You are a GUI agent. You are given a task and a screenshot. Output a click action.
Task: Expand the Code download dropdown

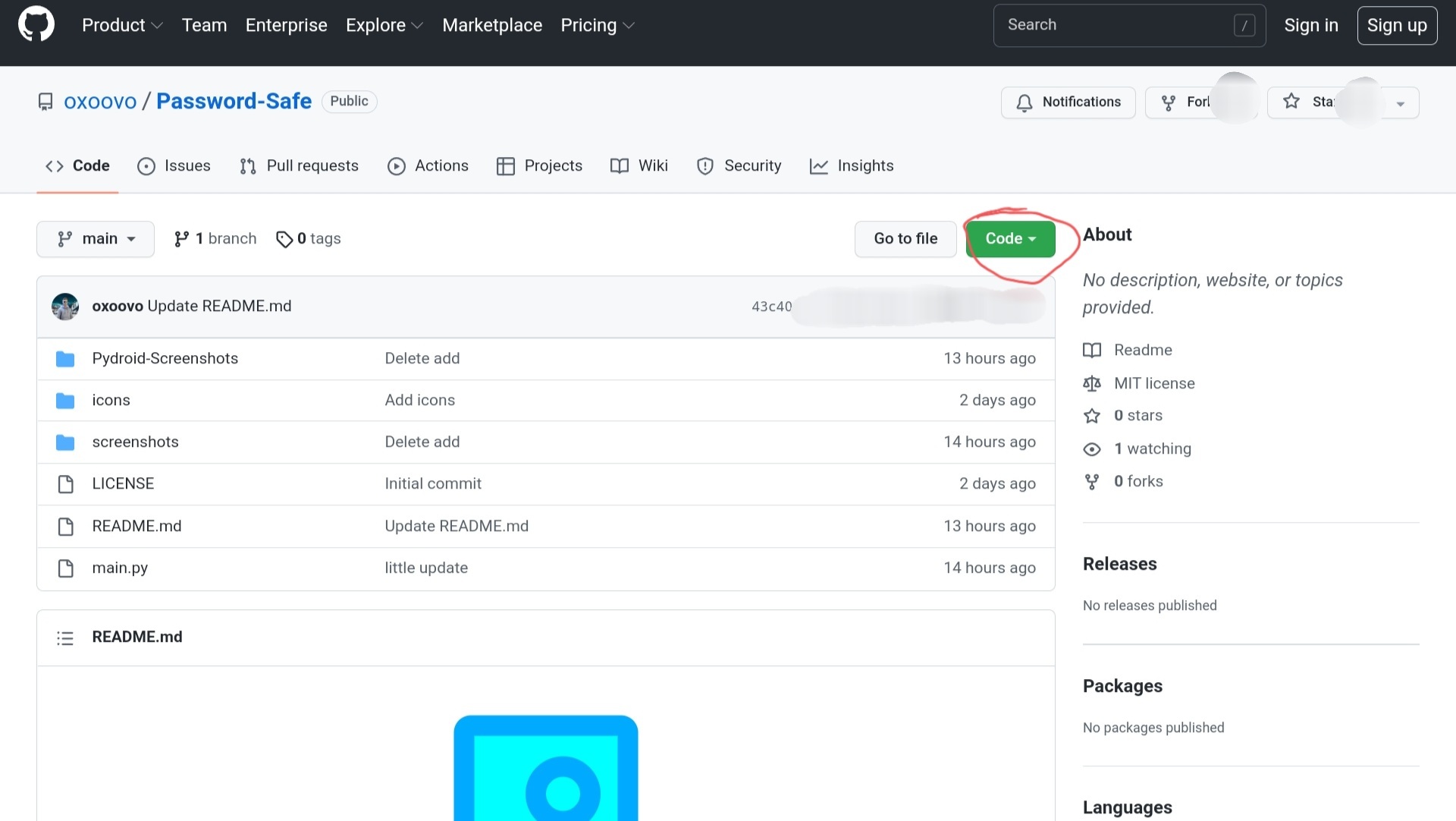tap(1010, 238)
